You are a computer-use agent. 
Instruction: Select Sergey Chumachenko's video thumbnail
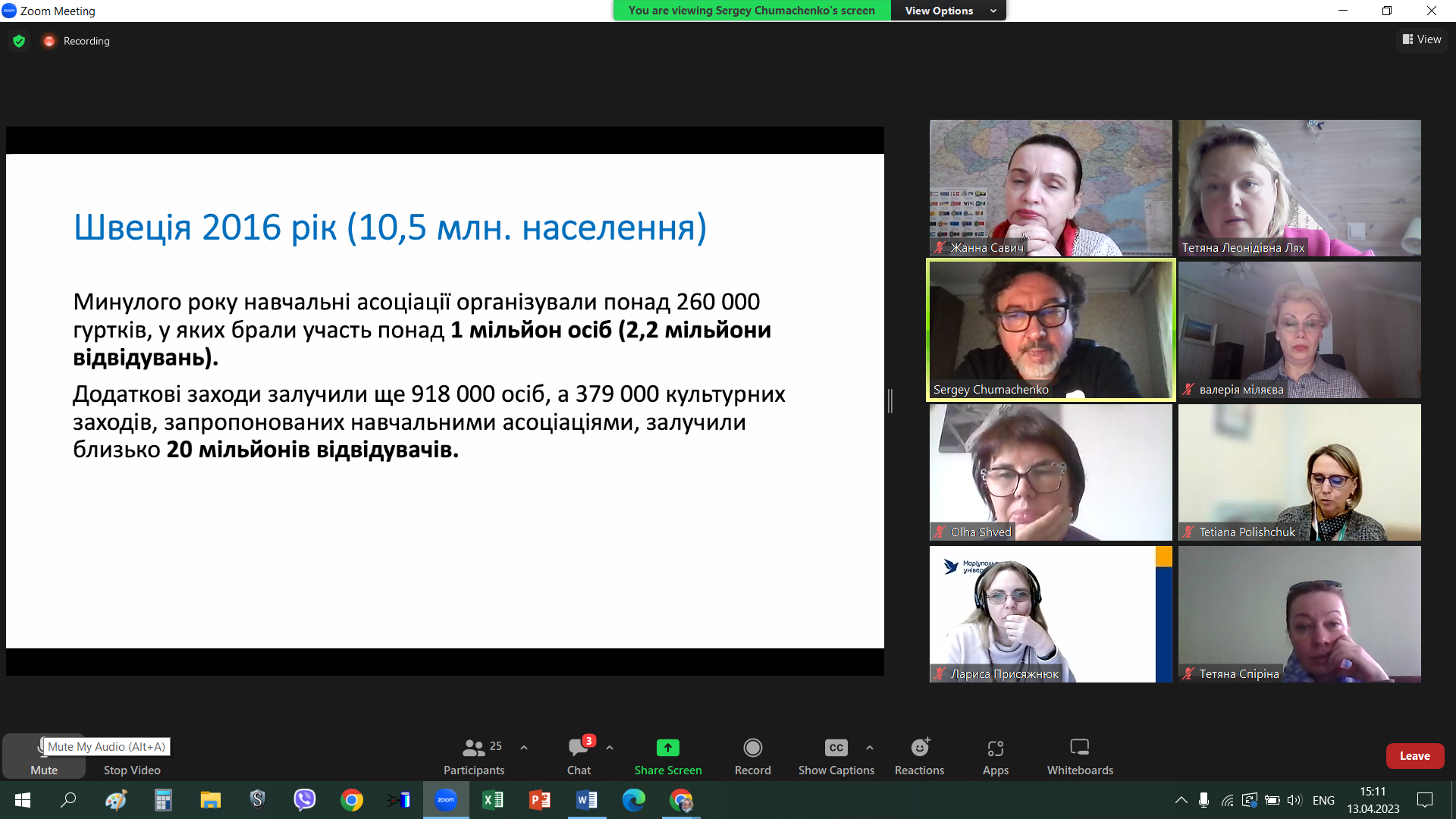(x=1050, y=330)
